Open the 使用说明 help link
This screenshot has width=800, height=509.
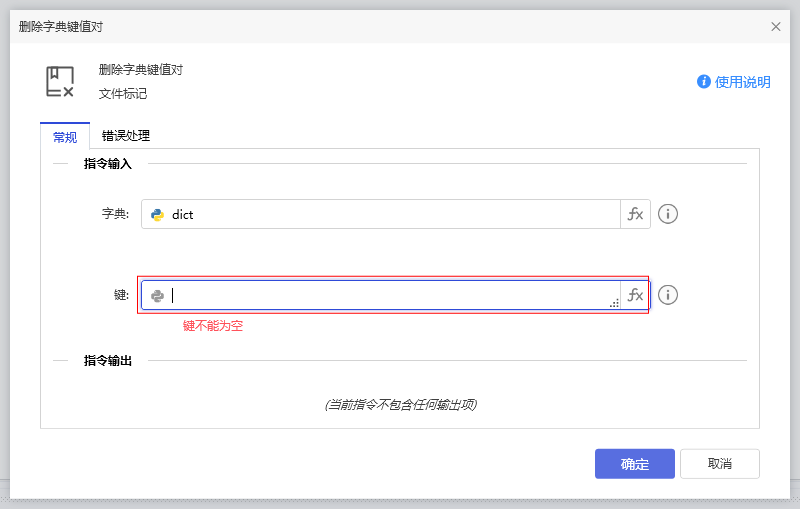click(743, 82)
